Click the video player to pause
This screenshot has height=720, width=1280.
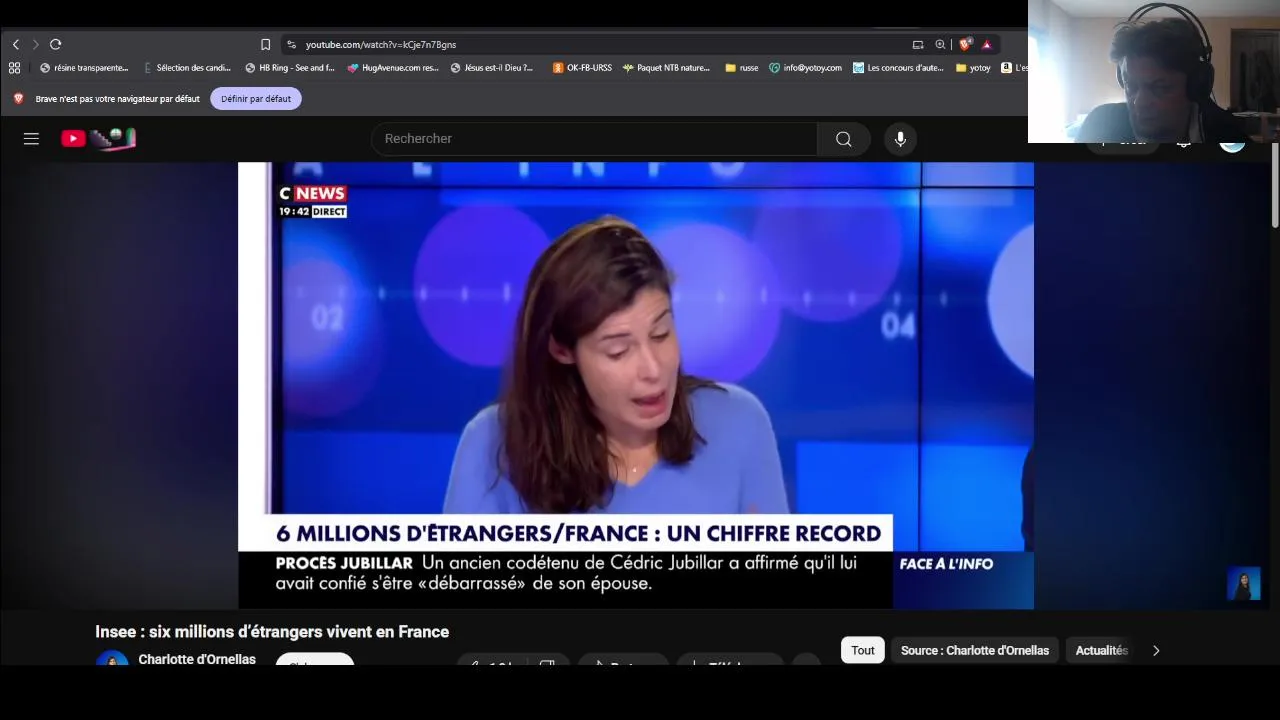635,385
